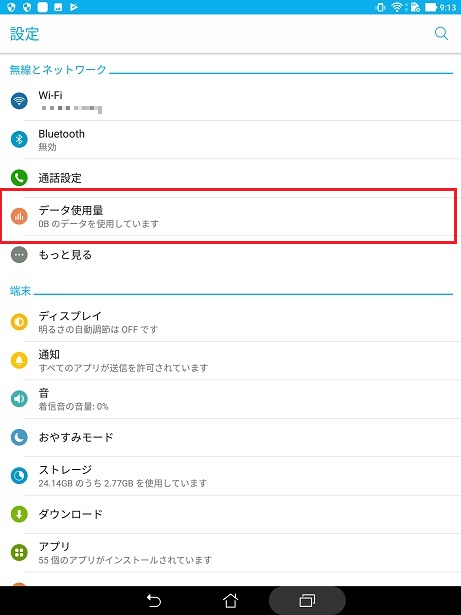Tap the Bluetooth symbol icon
This screenshot has height=615, width=461.
tap(19, 139)
